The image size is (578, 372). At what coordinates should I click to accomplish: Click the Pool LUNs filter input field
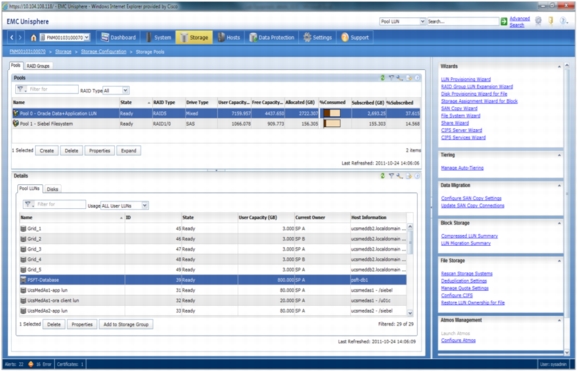tap(55, 204)
